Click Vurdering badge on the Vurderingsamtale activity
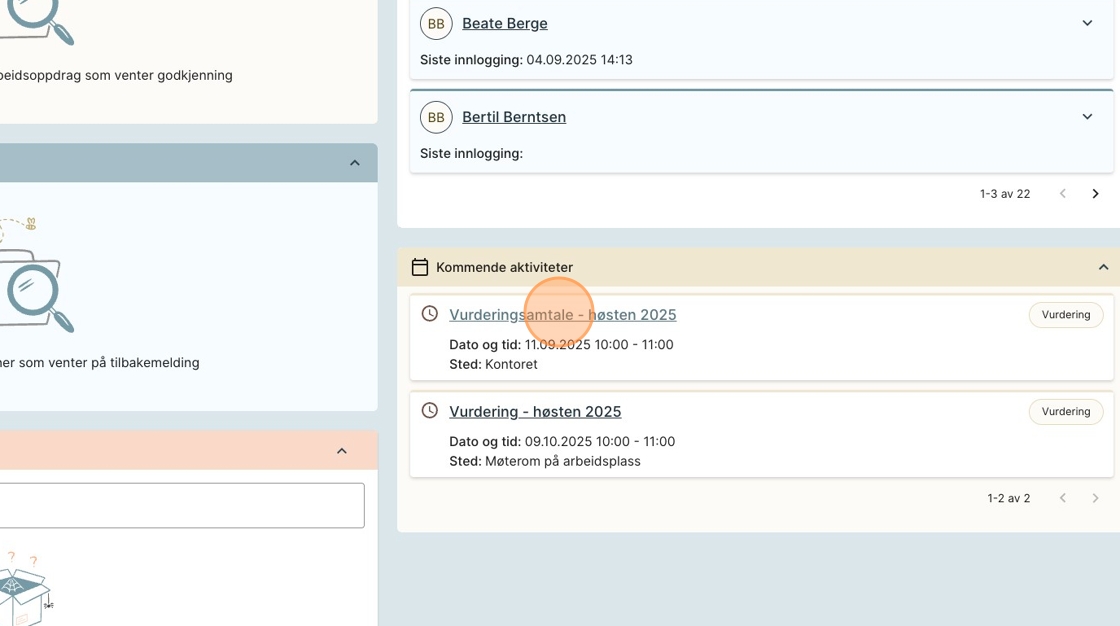This screenshot has width=1120, height=626. pos(1065,315)
